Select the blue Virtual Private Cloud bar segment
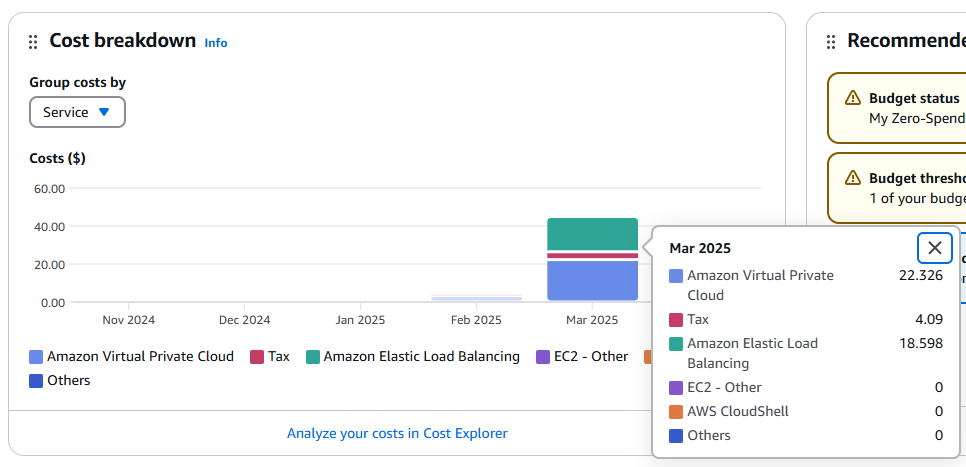Viewport: 966px width, 467px height. (x=592, y=280)
